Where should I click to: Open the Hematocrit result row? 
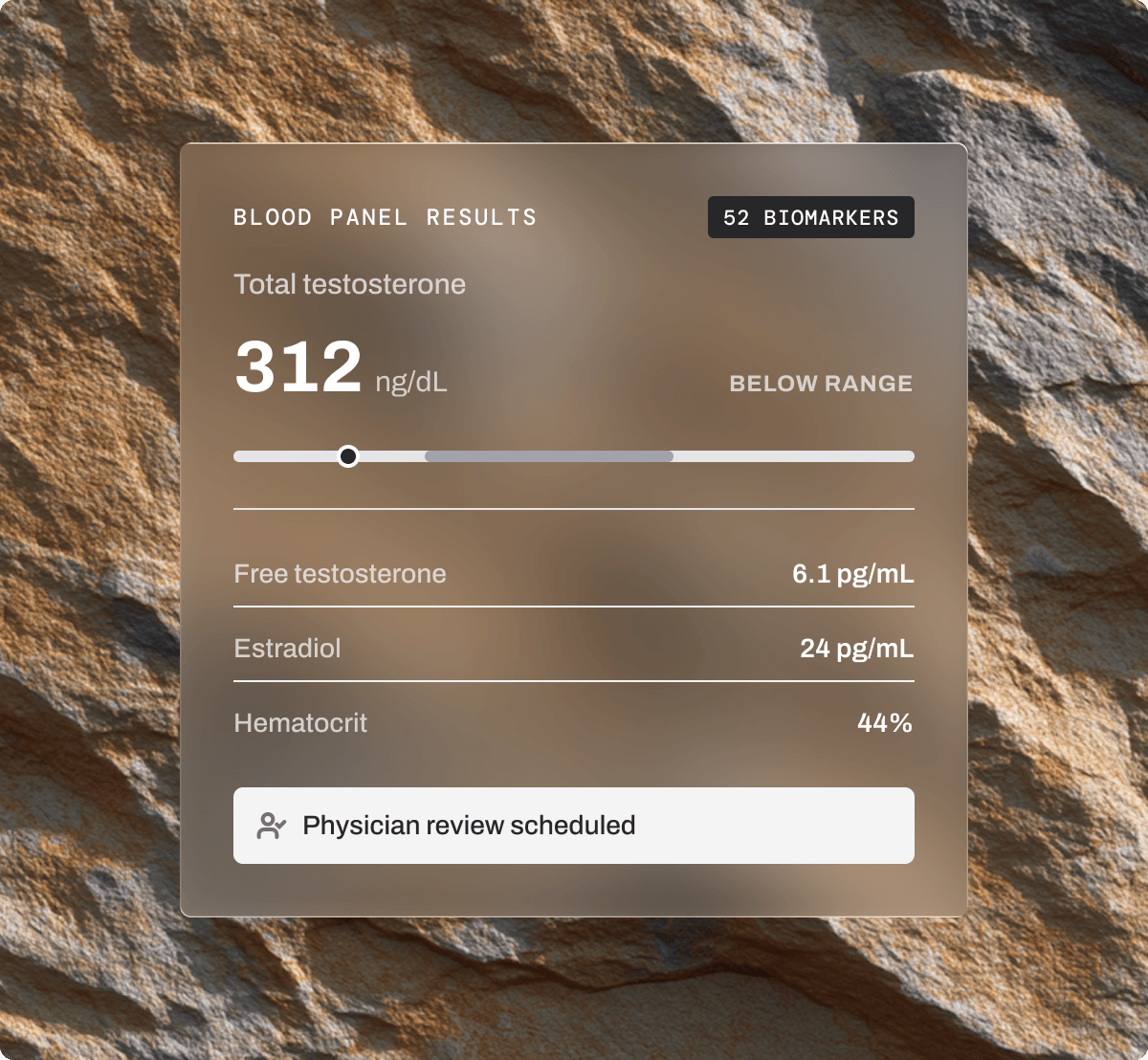click(x=574, y=723)
